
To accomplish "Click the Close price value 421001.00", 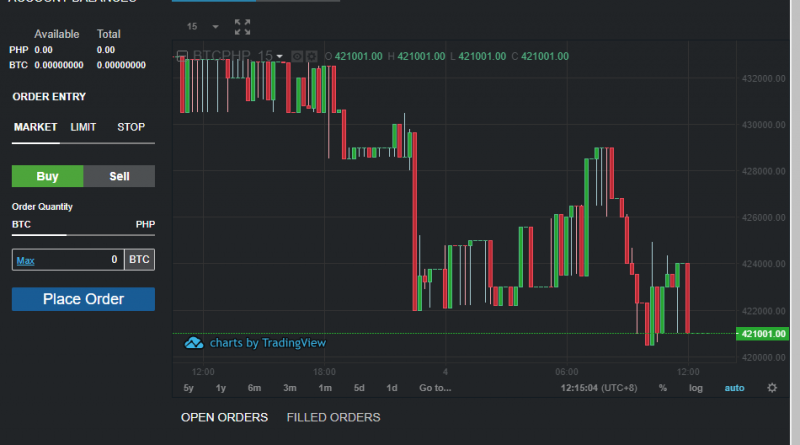I will click(x=545, y=57).
